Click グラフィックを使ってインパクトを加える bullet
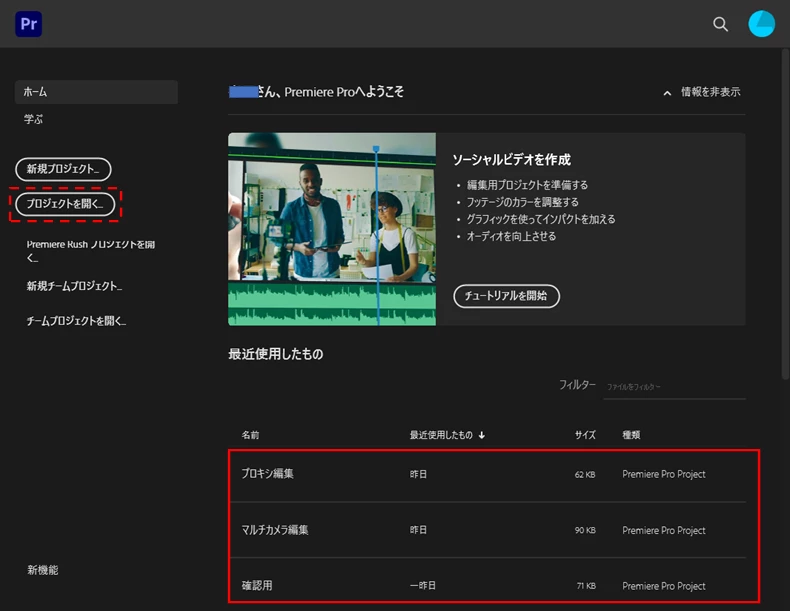The width and height of the screenshot is (790, 611). point(541,219)
